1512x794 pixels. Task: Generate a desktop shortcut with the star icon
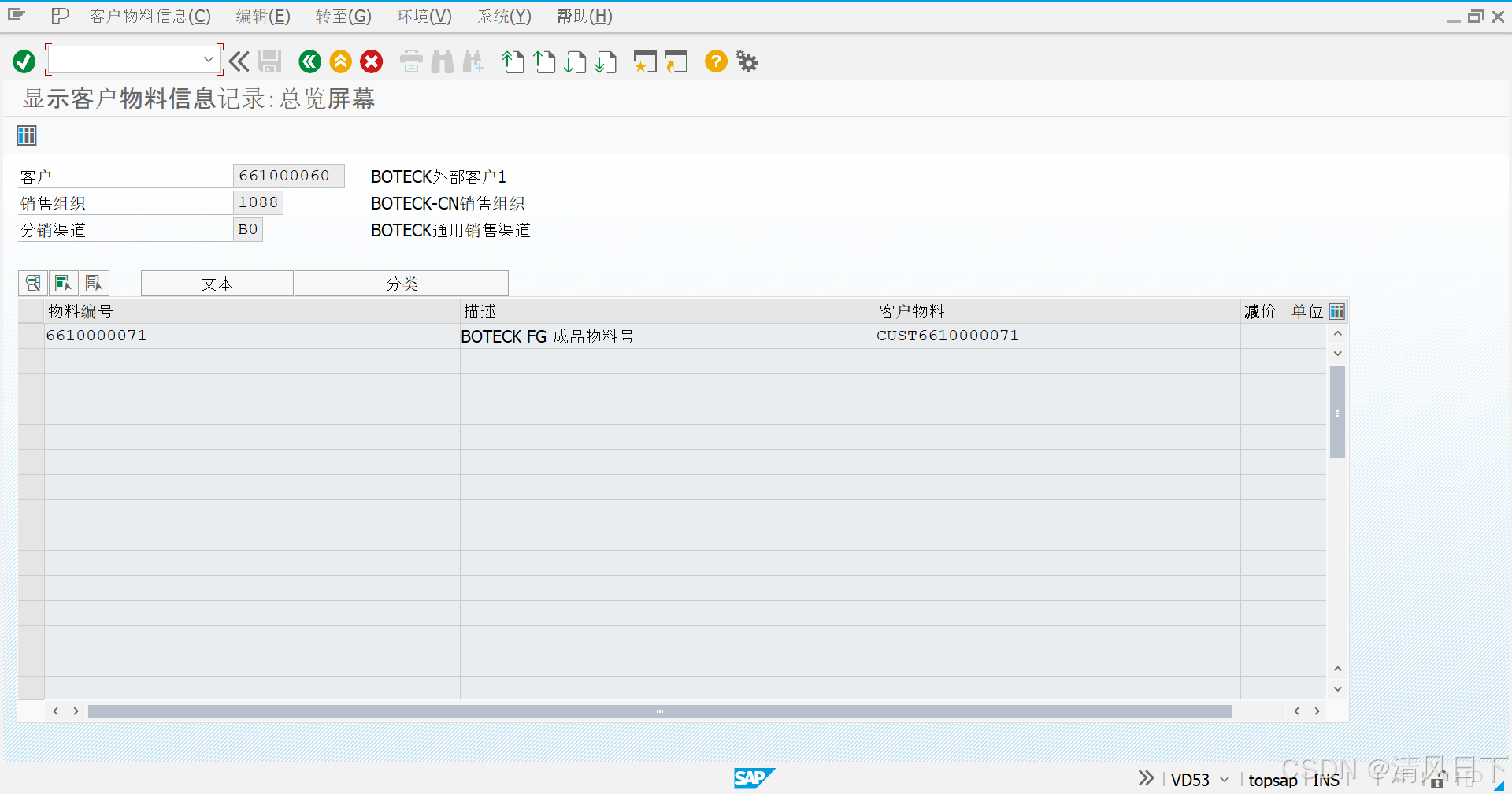tap(645, 61)
